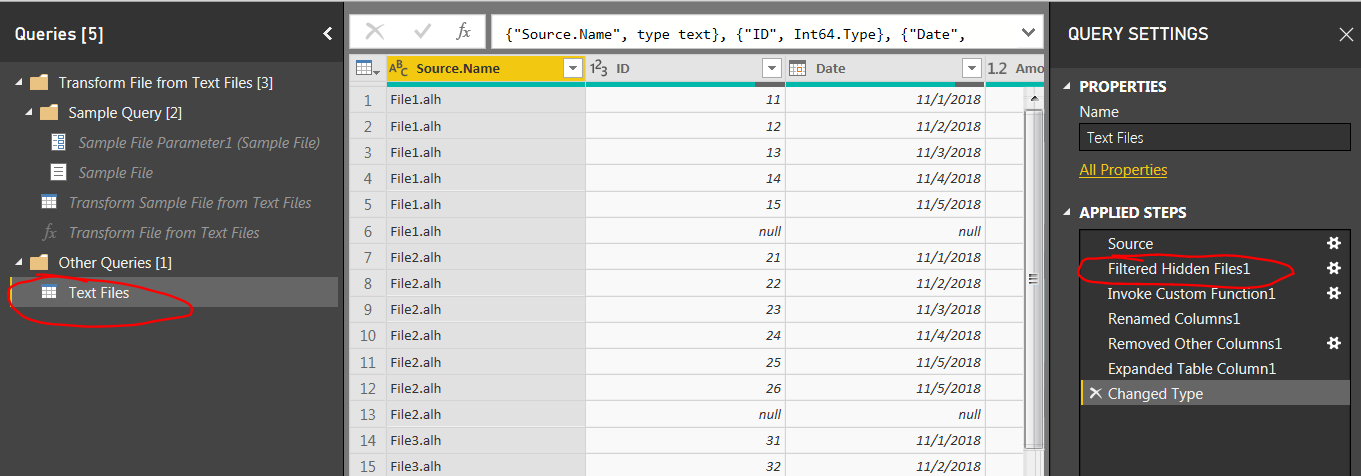This screenshot has width=1361, height=476.
Task: Click the Date 11/3/2018 in row 9
Action: click(x=885, y=309)
